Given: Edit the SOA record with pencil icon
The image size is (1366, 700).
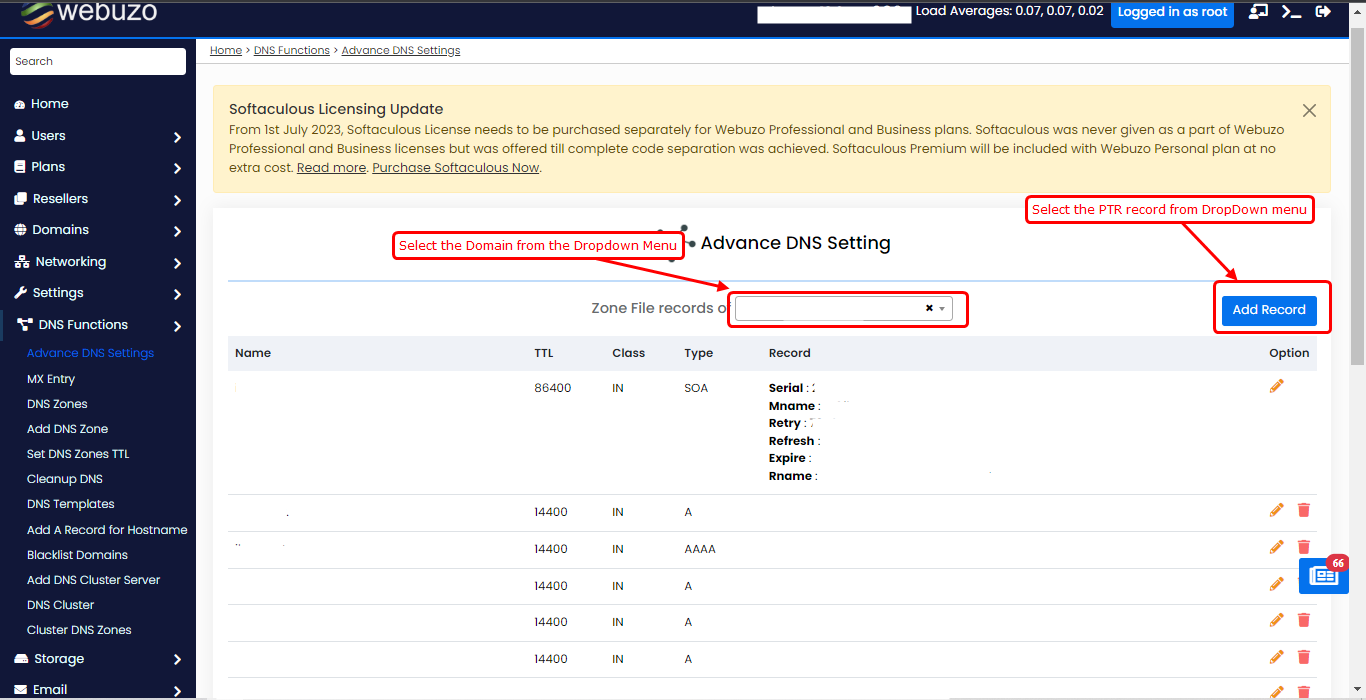Looking at the screenshot, I should (x=1276, y=386).
